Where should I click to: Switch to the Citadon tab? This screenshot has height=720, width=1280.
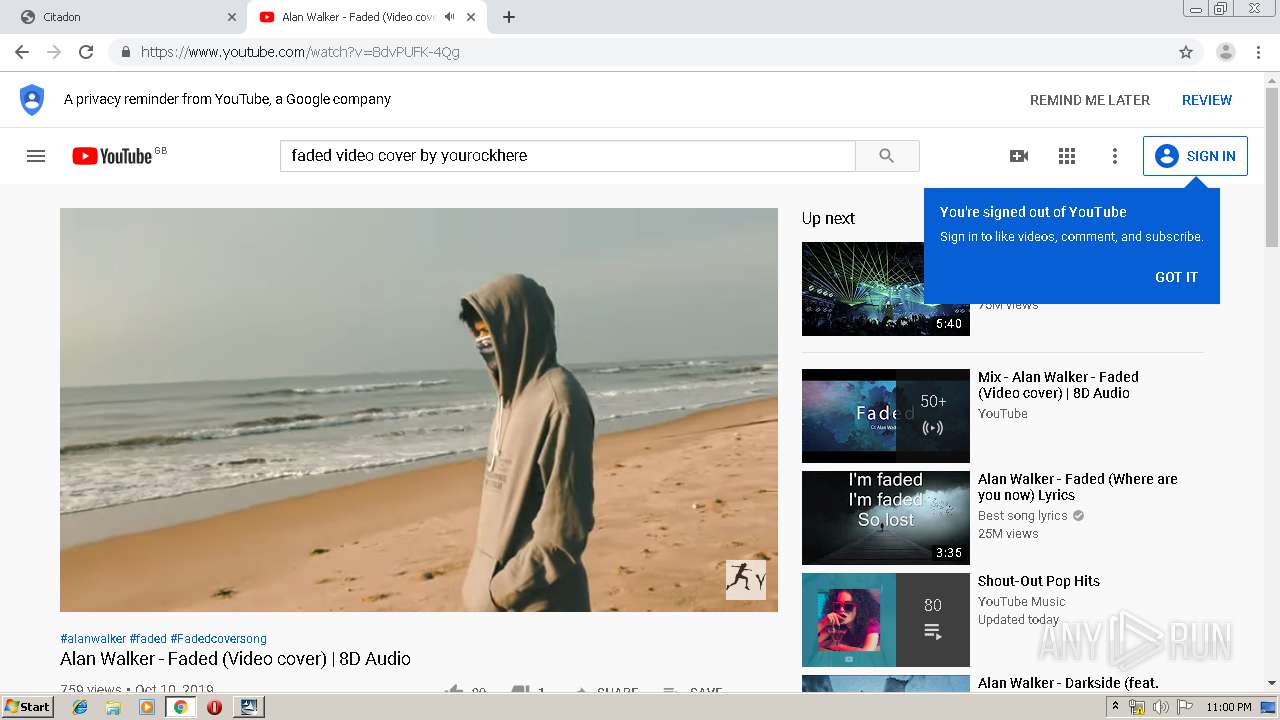[124, 17]
